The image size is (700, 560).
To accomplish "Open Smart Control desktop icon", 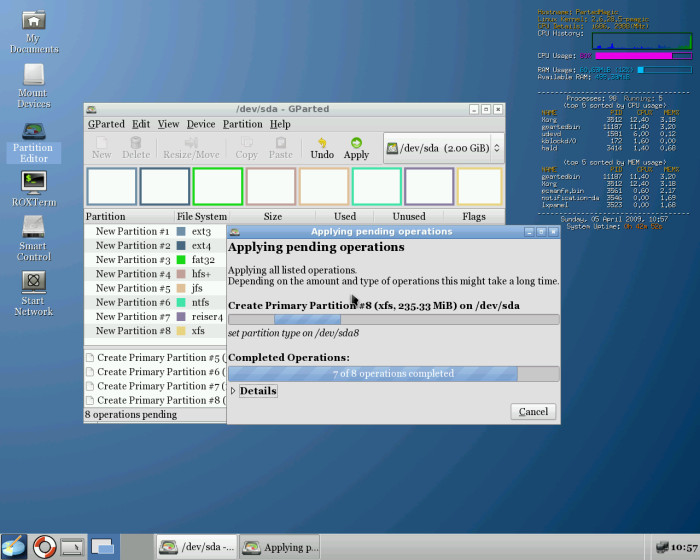I will click(x=34, y=238).
